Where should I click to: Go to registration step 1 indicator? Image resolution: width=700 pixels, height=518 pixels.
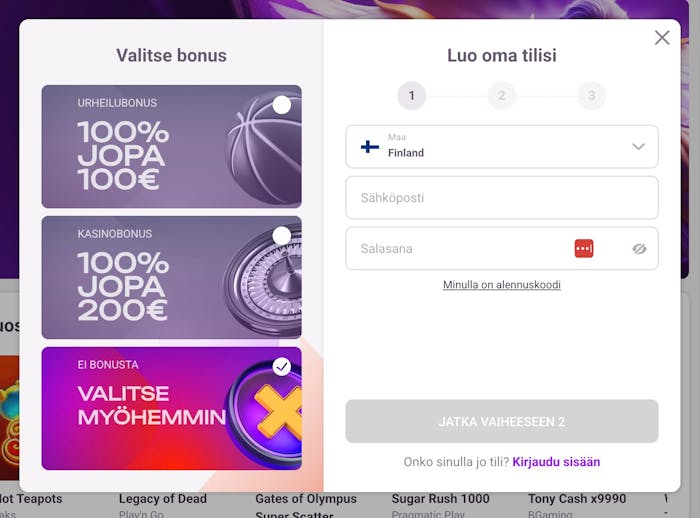point(412,96)
